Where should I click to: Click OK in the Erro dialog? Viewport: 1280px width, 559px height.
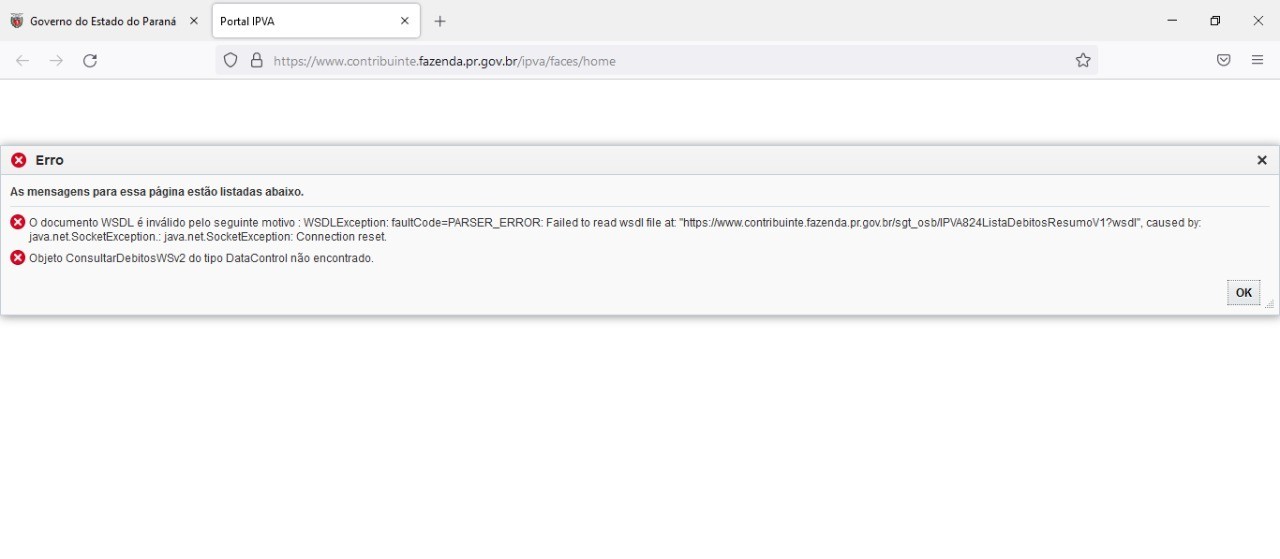pyautogui.click(x=1243, y=293)
